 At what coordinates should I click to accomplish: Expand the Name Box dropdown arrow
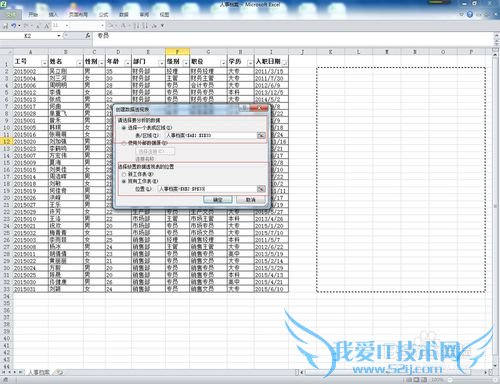coord(59,36)
